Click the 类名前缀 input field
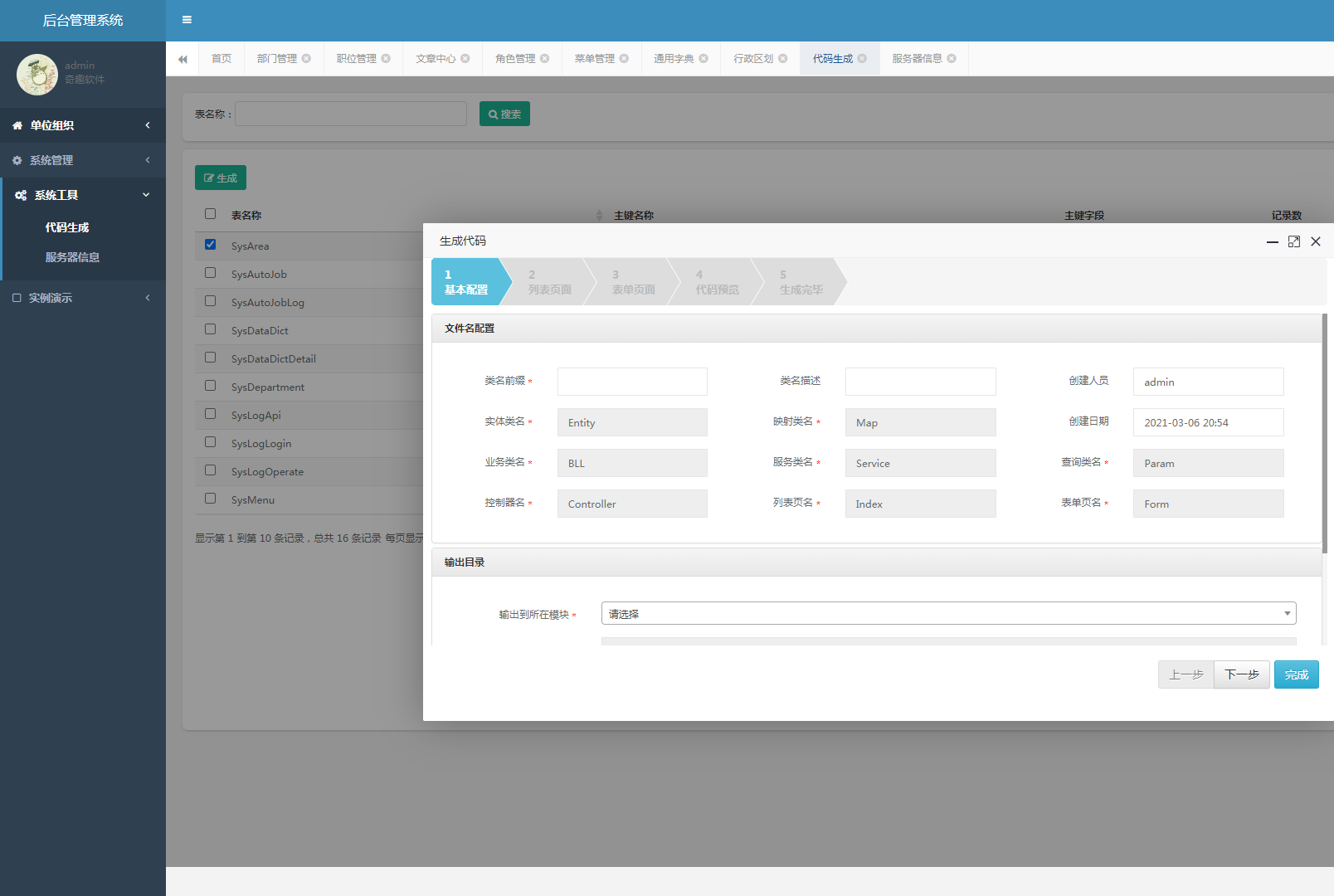The width and height of the screenshot is (1334, 896). (632, 382)
